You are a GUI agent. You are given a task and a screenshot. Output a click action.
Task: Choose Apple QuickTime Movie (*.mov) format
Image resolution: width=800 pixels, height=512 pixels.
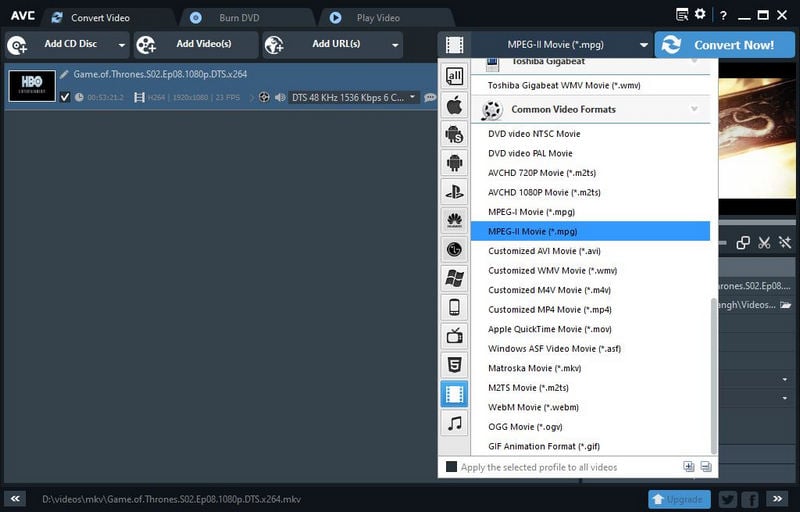[x=590, y=329]
